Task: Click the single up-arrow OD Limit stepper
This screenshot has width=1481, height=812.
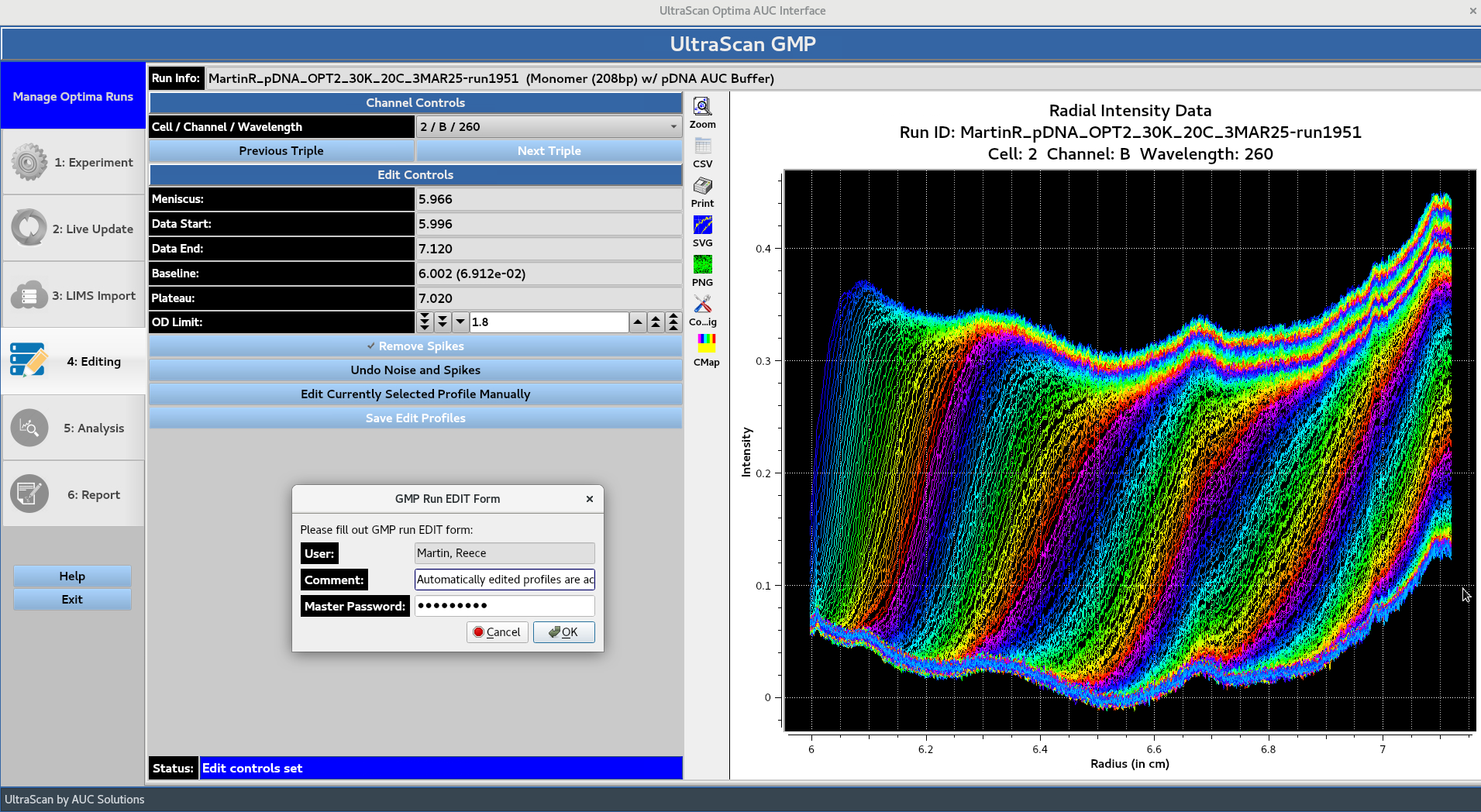Action: 637,322
